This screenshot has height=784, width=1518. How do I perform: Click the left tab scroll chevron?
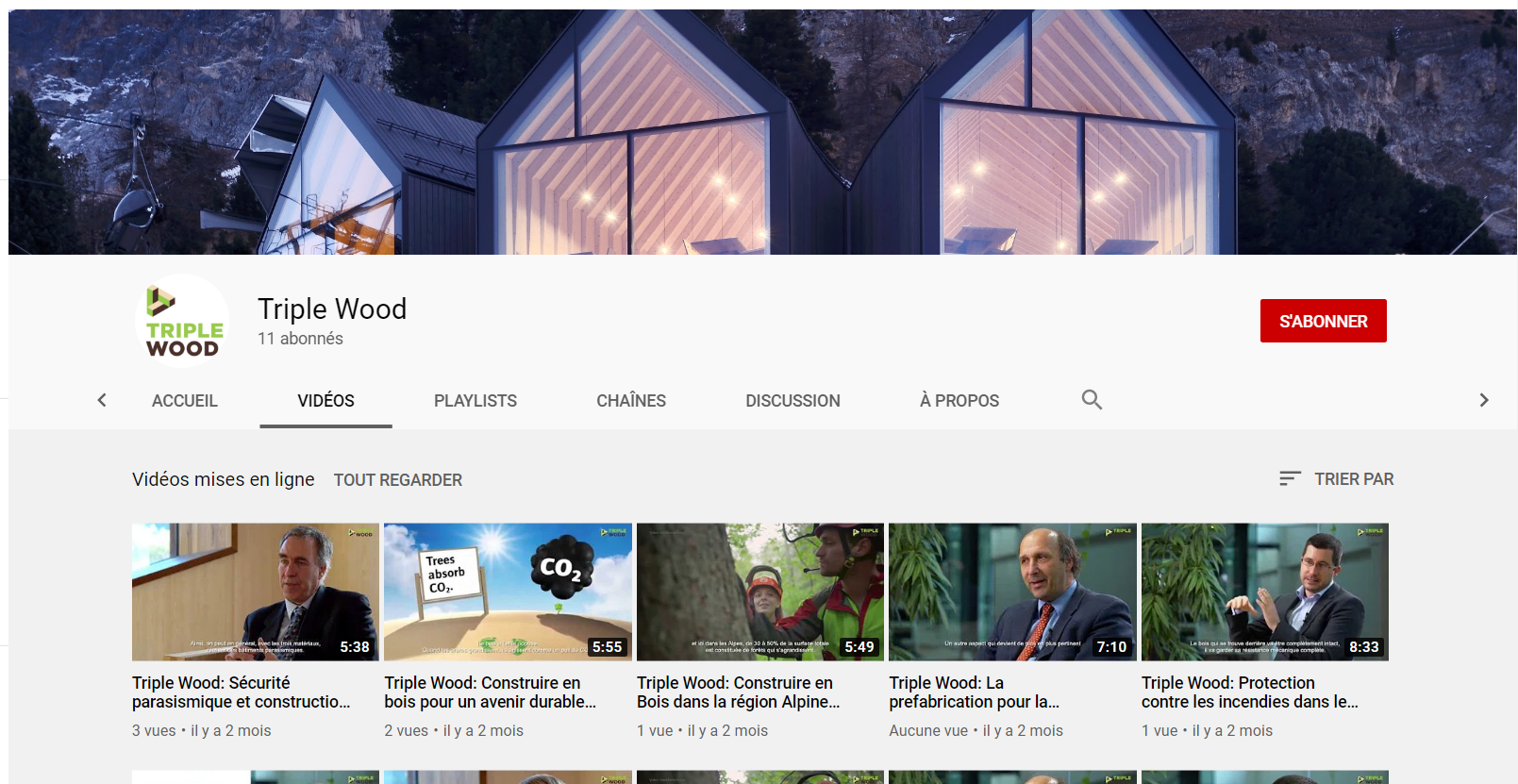[x=102, y=400]
